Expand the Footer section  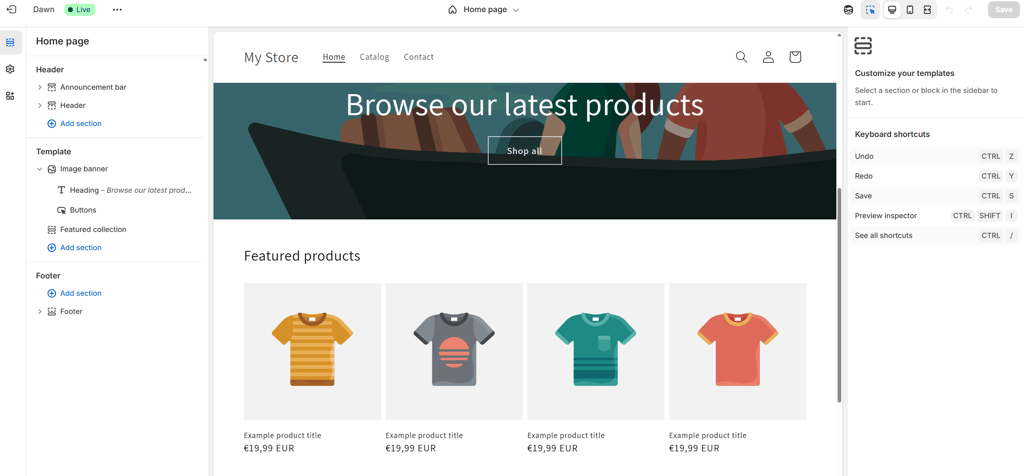pos(40,311)
